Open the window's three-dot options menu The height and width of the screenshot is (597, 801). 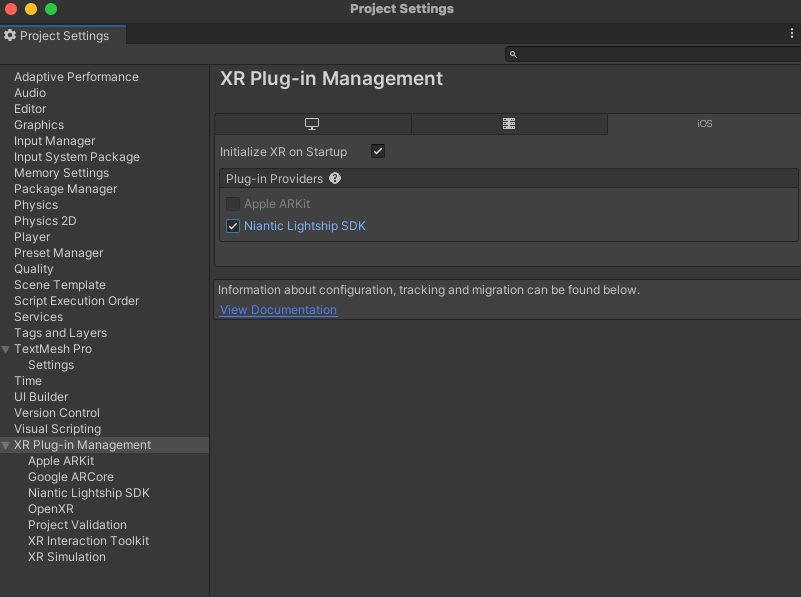[792, 34]
